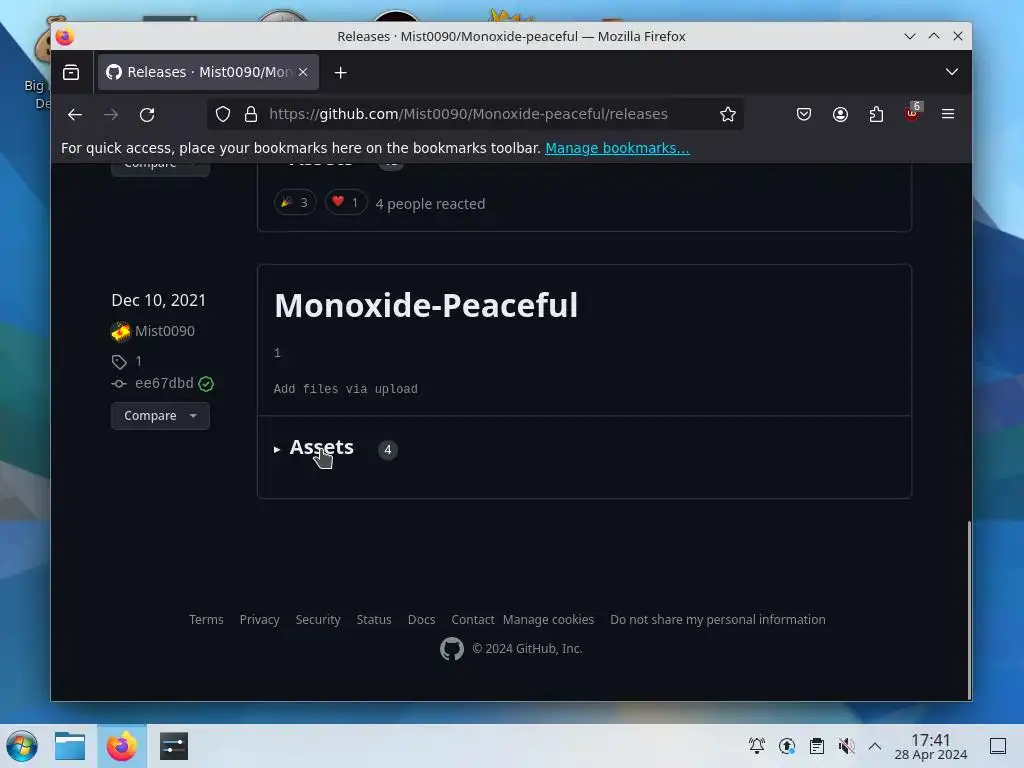Image resolution: width=1024 pixels, height=768 pixels.
Task: Close the Releases GitHub tab
Action: 303,72
